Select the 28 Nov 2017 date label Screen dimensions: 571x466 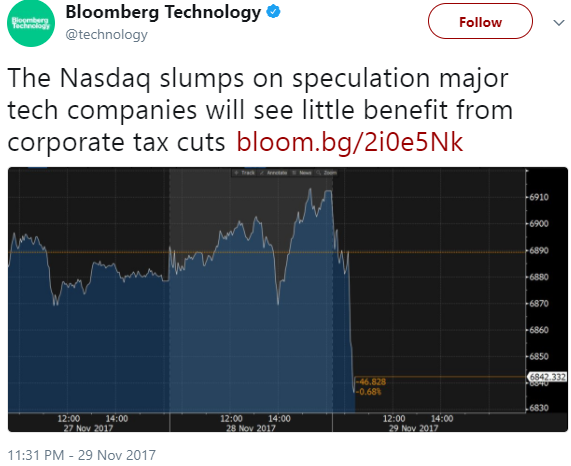click(x=251, y=428)
